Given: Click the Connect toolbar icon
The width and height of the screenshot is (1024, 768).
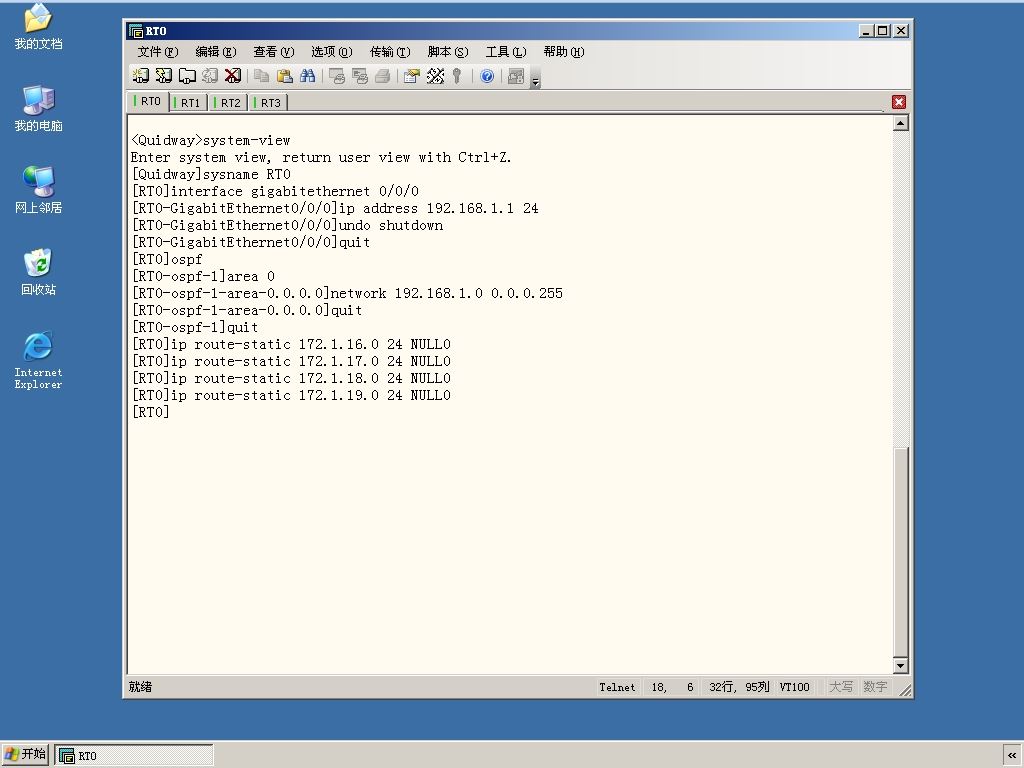Looking at the screenshot, I should (x=140, y=76).
